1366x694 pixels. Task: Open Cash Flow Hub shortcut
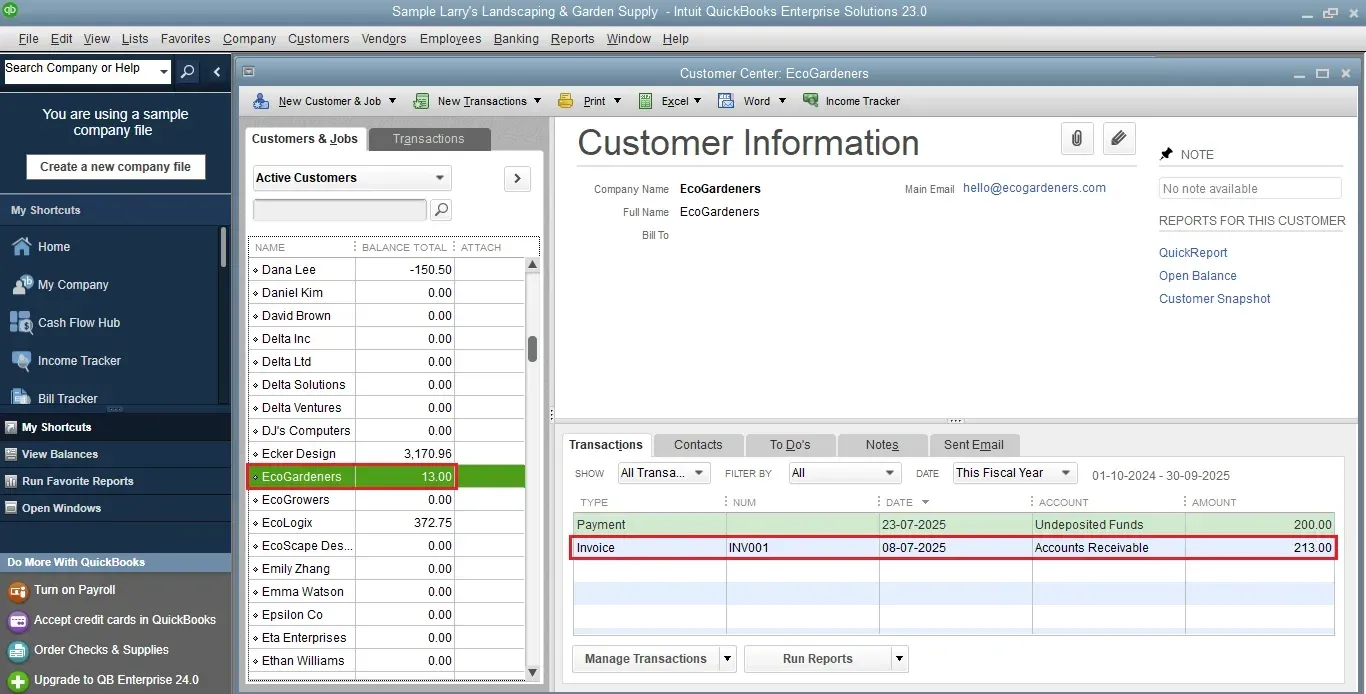64,323
